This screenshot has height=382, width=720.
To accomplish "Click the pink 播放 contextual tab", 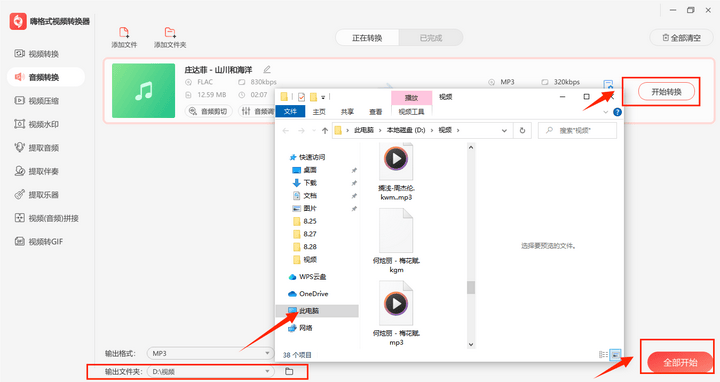I will [x=411, y=98].
